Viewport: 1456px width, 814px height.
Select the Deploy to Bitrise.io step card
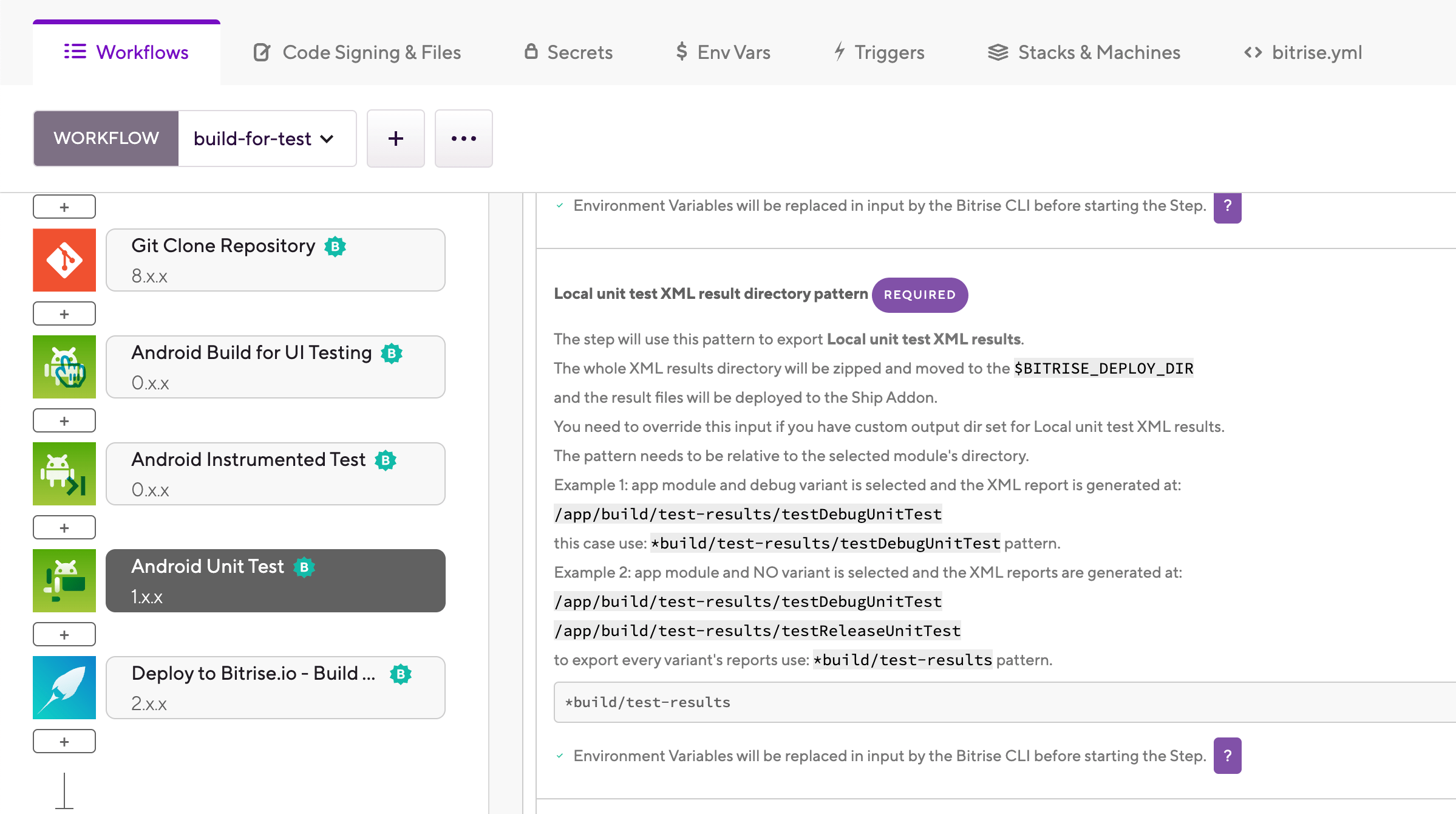(276, 688)
